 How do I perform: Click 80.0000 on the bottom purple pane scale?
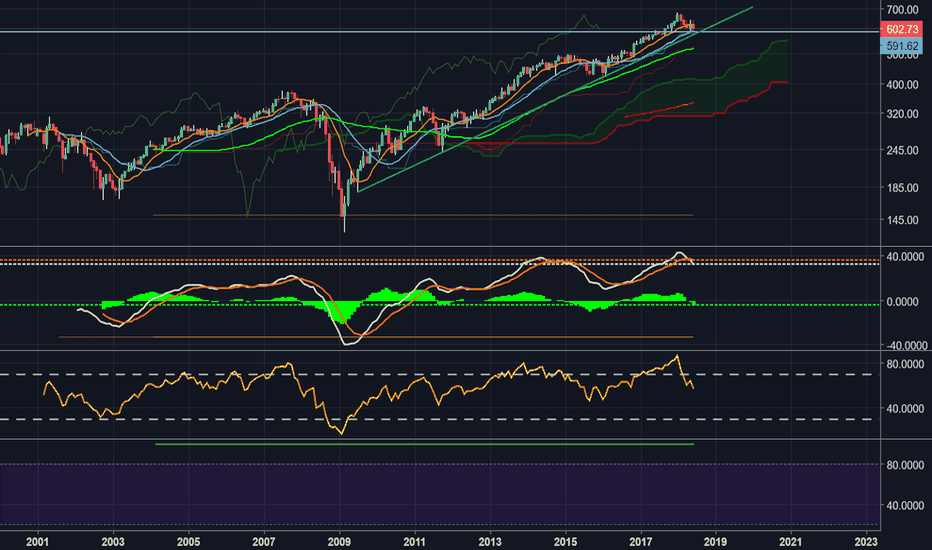tap(905, 465)
